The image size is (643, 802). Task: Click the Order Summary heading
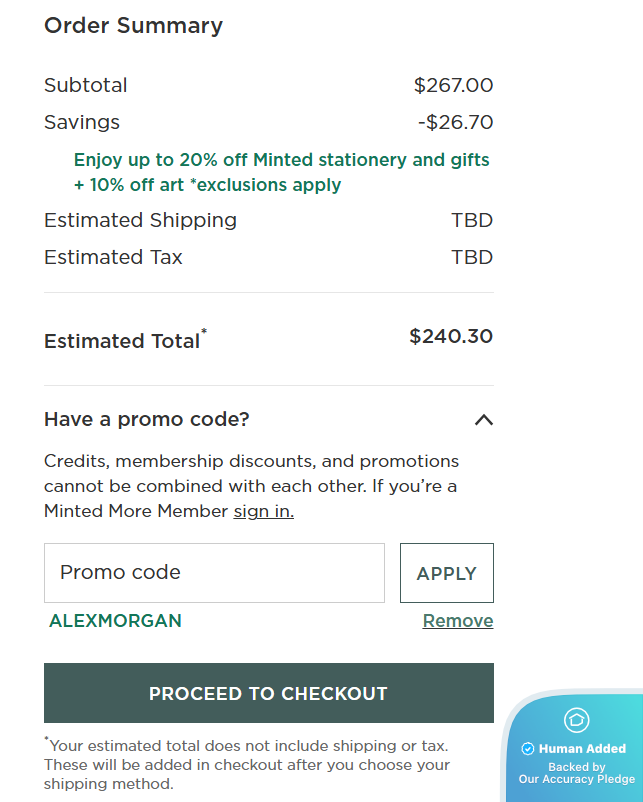[x=133, y=26]
